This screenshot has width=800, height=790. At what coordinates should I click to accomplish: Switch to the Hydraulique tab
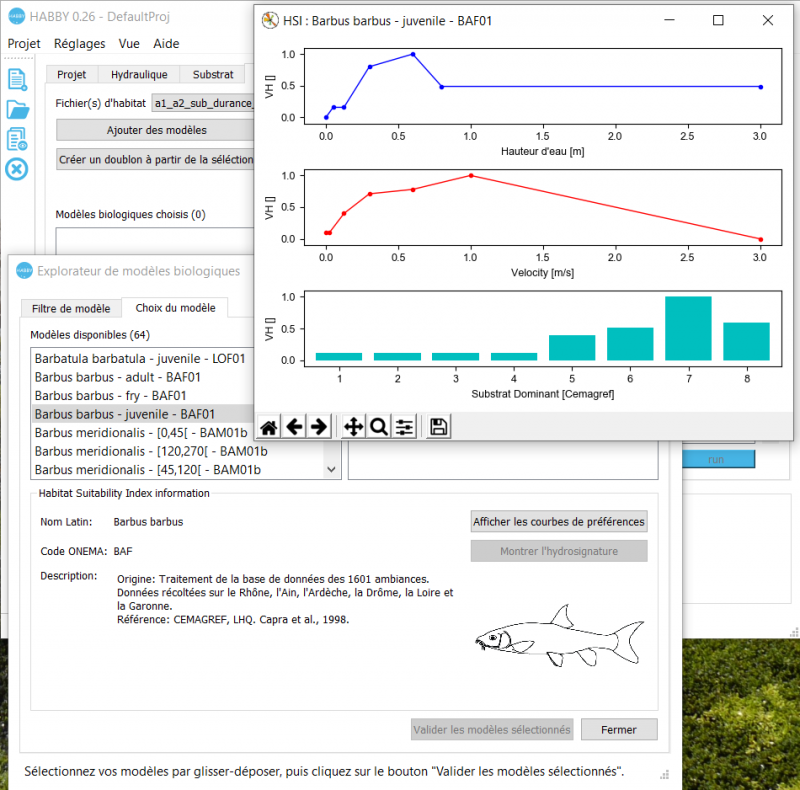[x=139, y=74]
